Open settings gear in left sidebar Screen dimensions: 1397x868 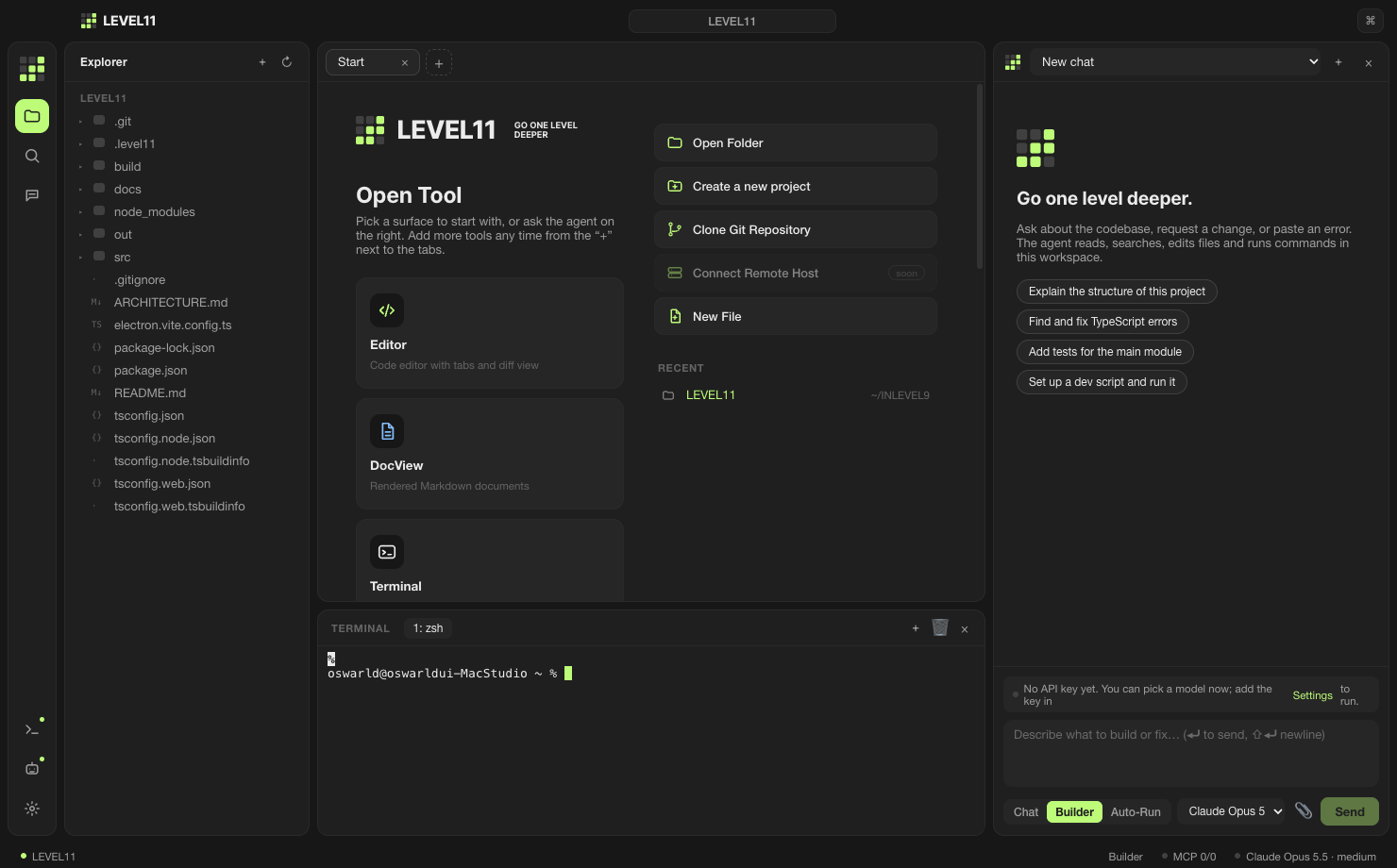click(32, 809)
